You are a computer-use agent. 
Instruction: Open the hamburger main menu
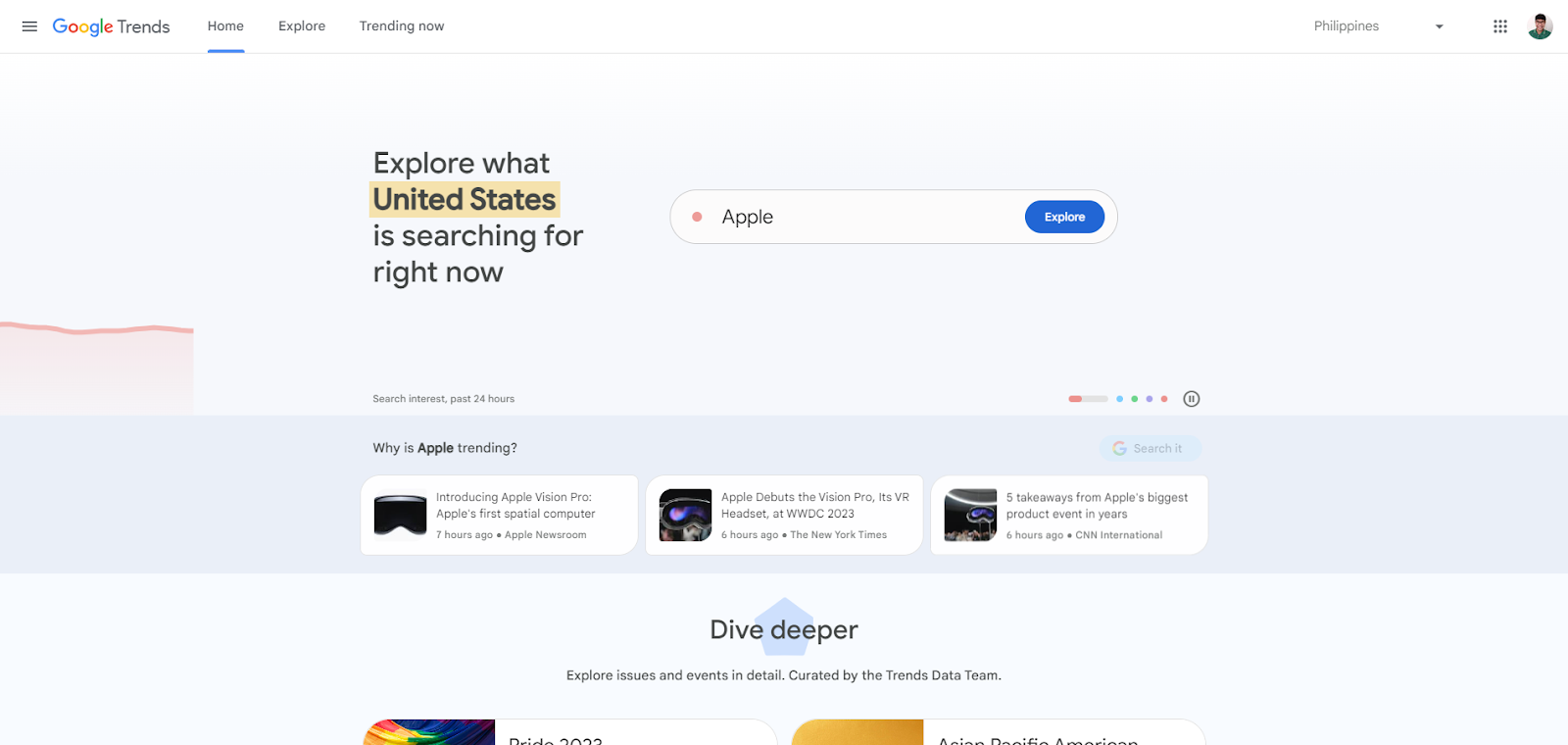tap(29, 26)
